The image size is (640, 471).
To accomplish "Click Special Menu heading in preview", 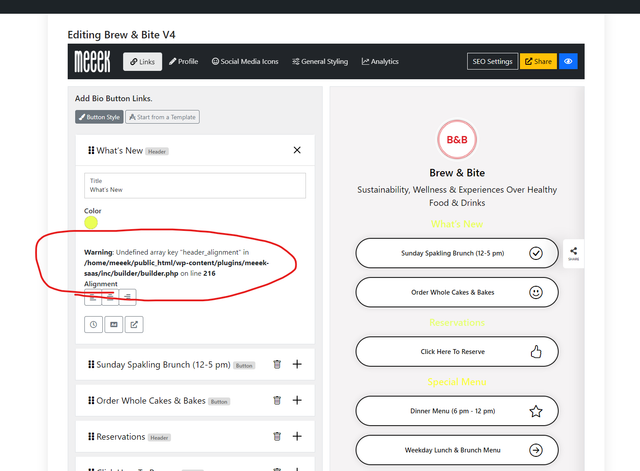I will pos(457,382).
